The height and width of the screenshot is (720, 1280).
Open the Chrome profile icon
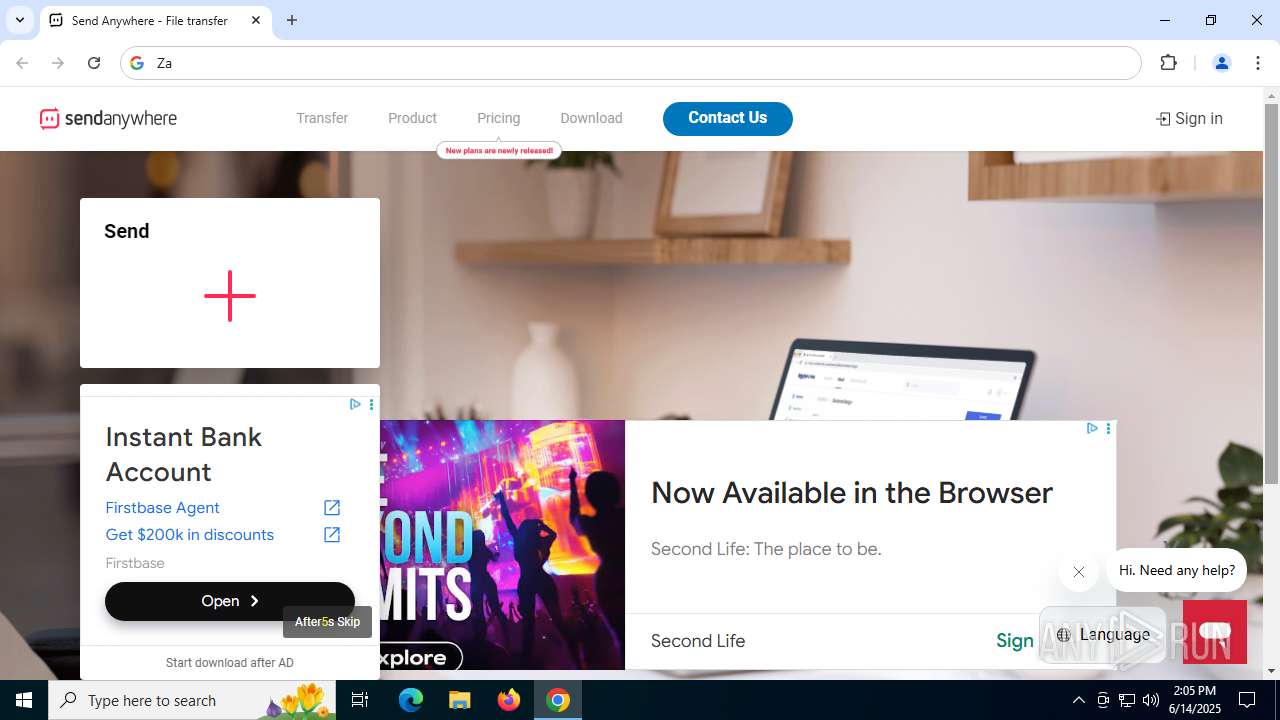point(1221,63)
